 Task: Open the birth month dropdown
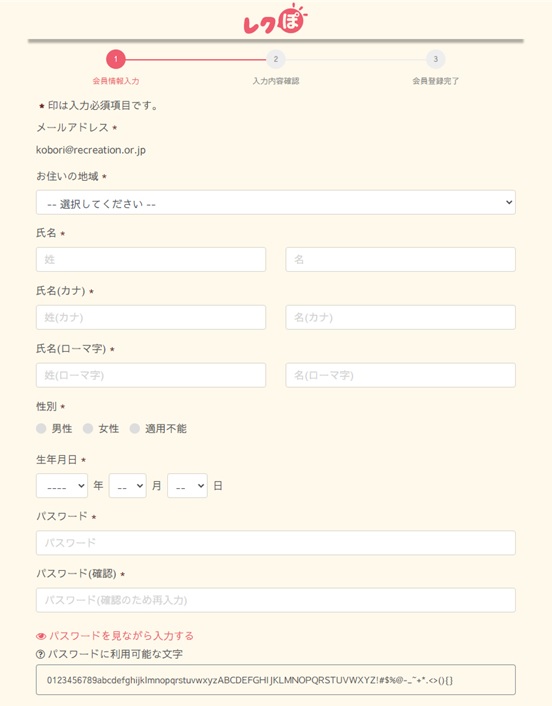coord(127,485)
